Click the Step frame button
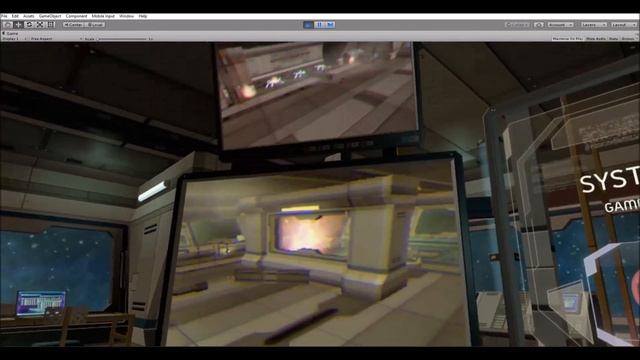The width and height of the screenshot is (640, 360). [331, 25]
